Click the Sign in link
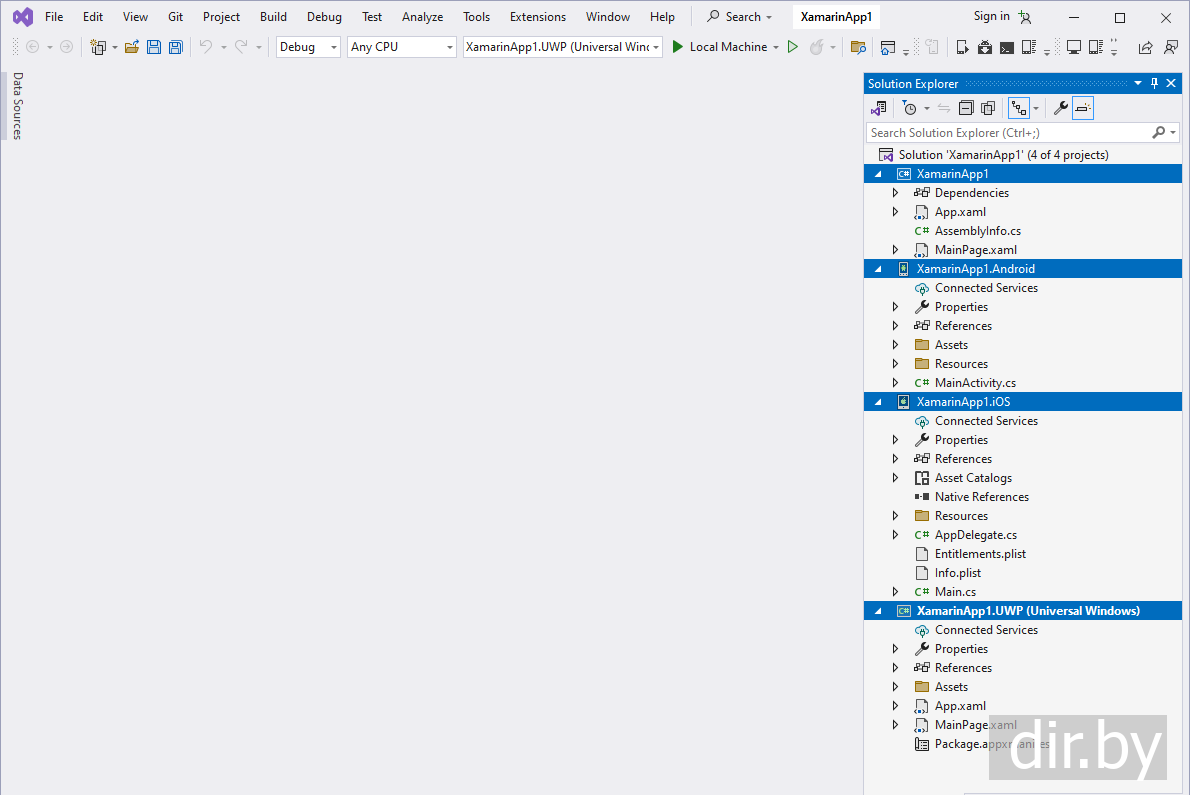The height and width of the screenshot is (795, 1190). coord(992,17)
